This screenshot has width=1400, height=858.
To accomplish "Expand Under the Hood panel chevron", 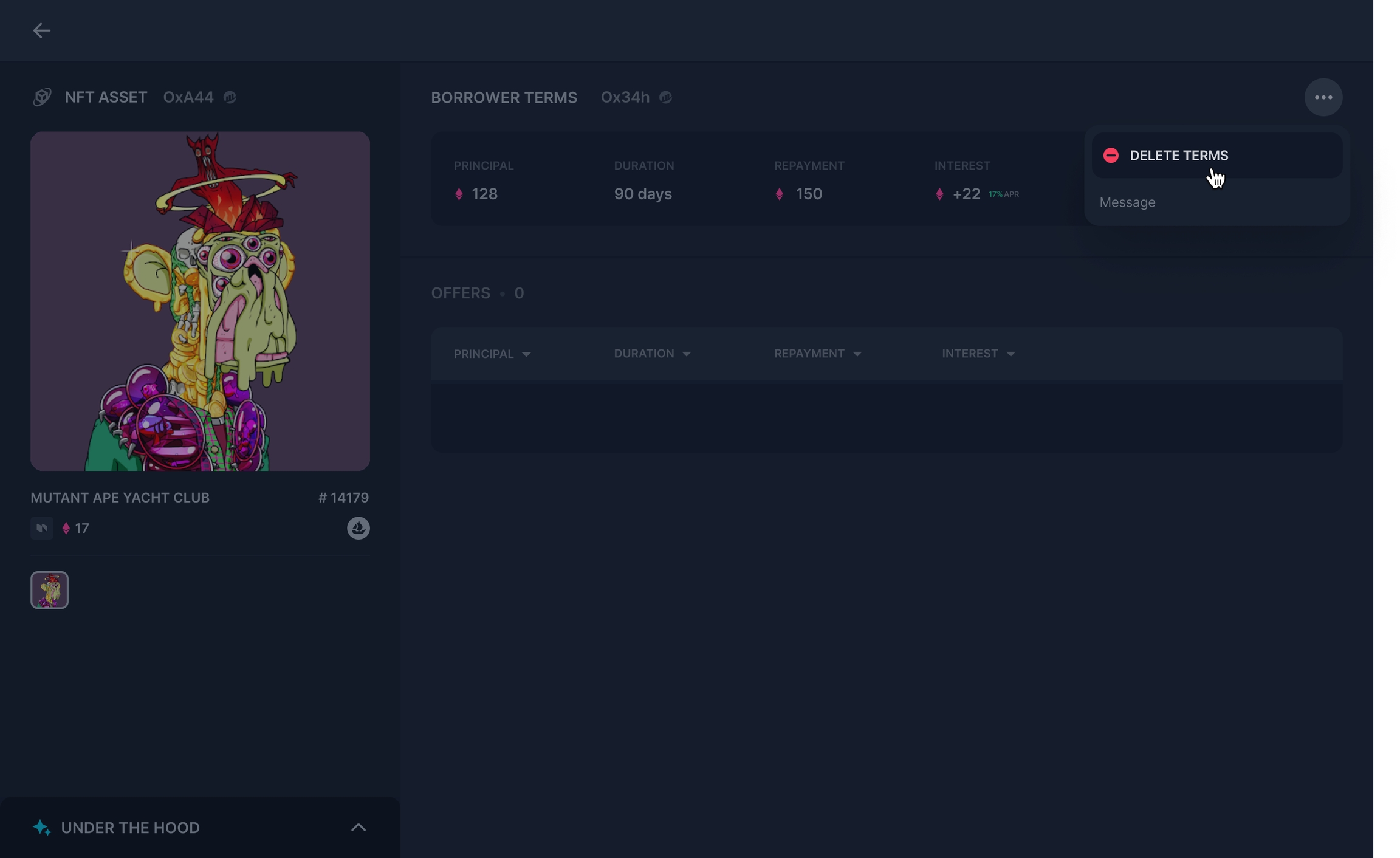I will pos(358,828).
